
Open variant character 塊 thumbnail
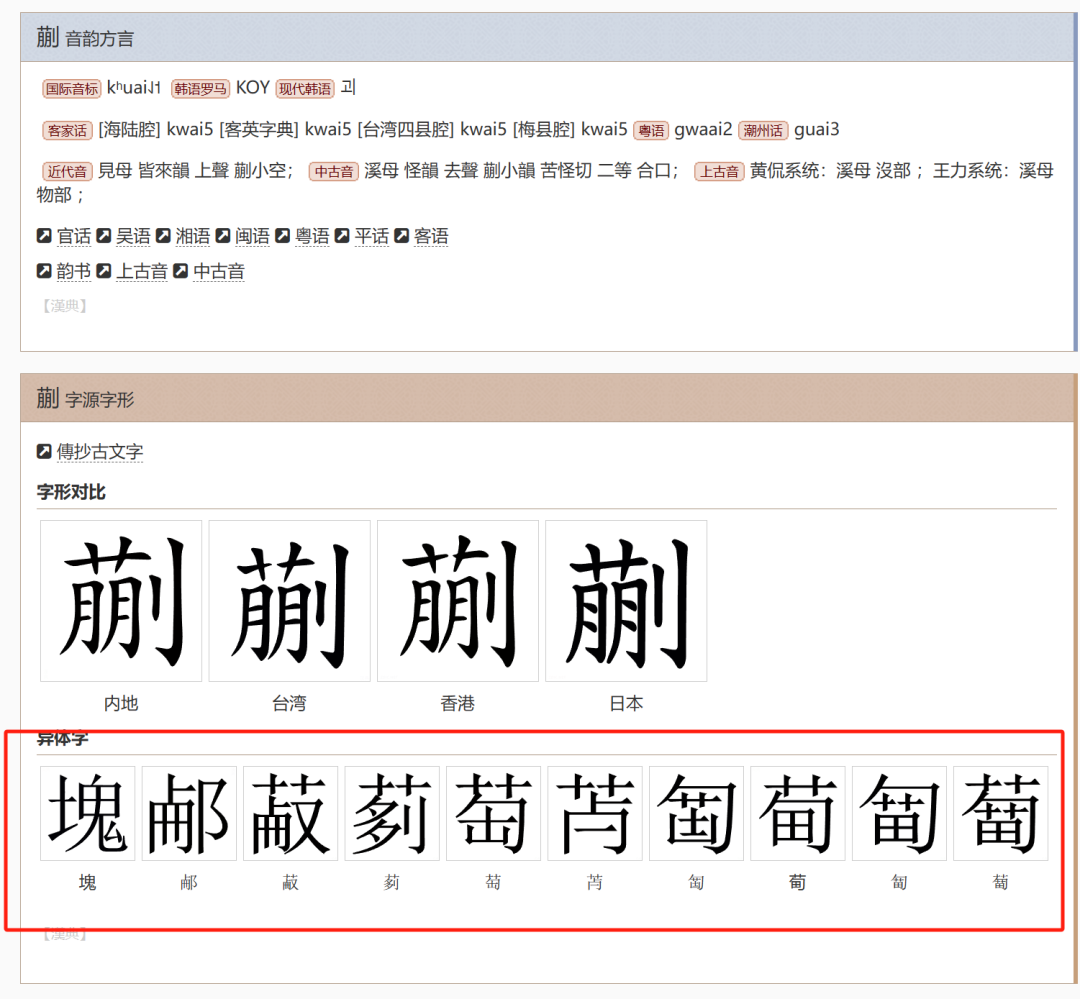pos(87,813)
